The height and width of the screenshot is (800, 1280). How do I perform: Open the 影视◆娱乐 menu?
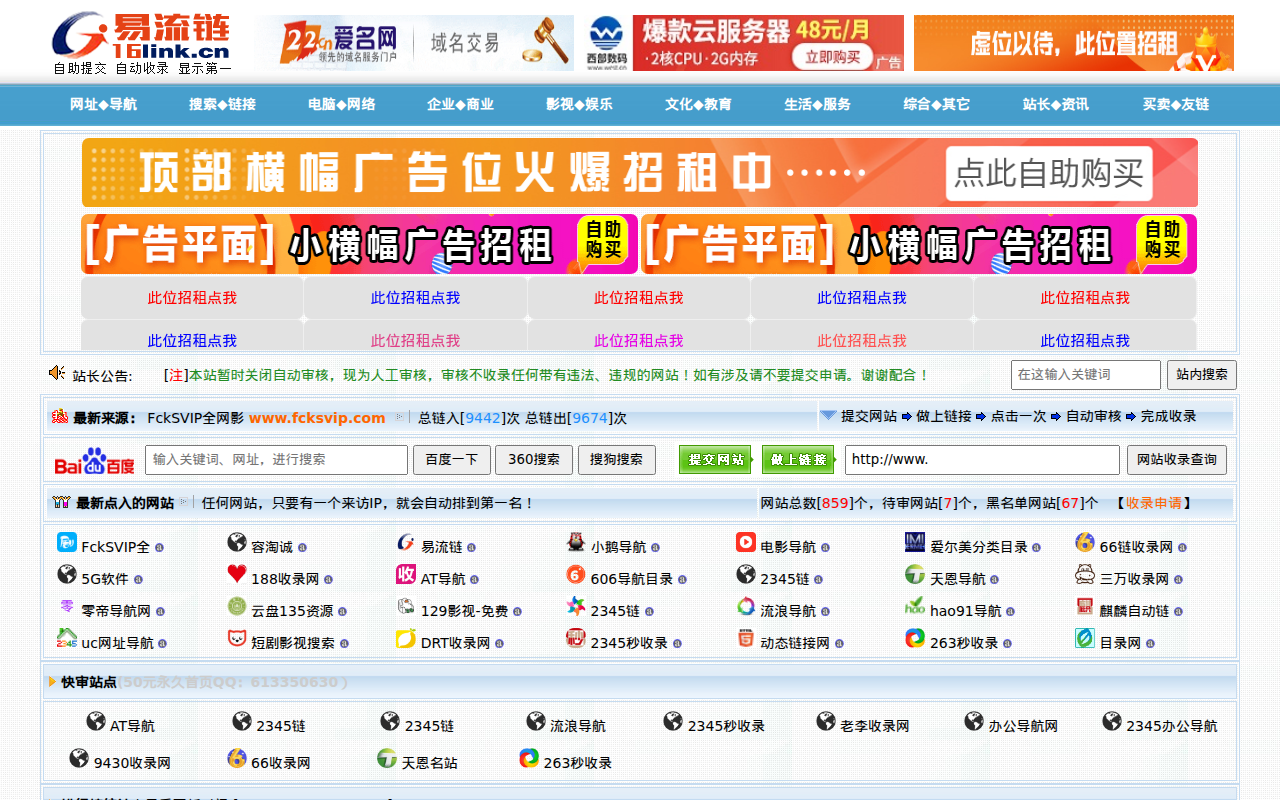(579, 104)
